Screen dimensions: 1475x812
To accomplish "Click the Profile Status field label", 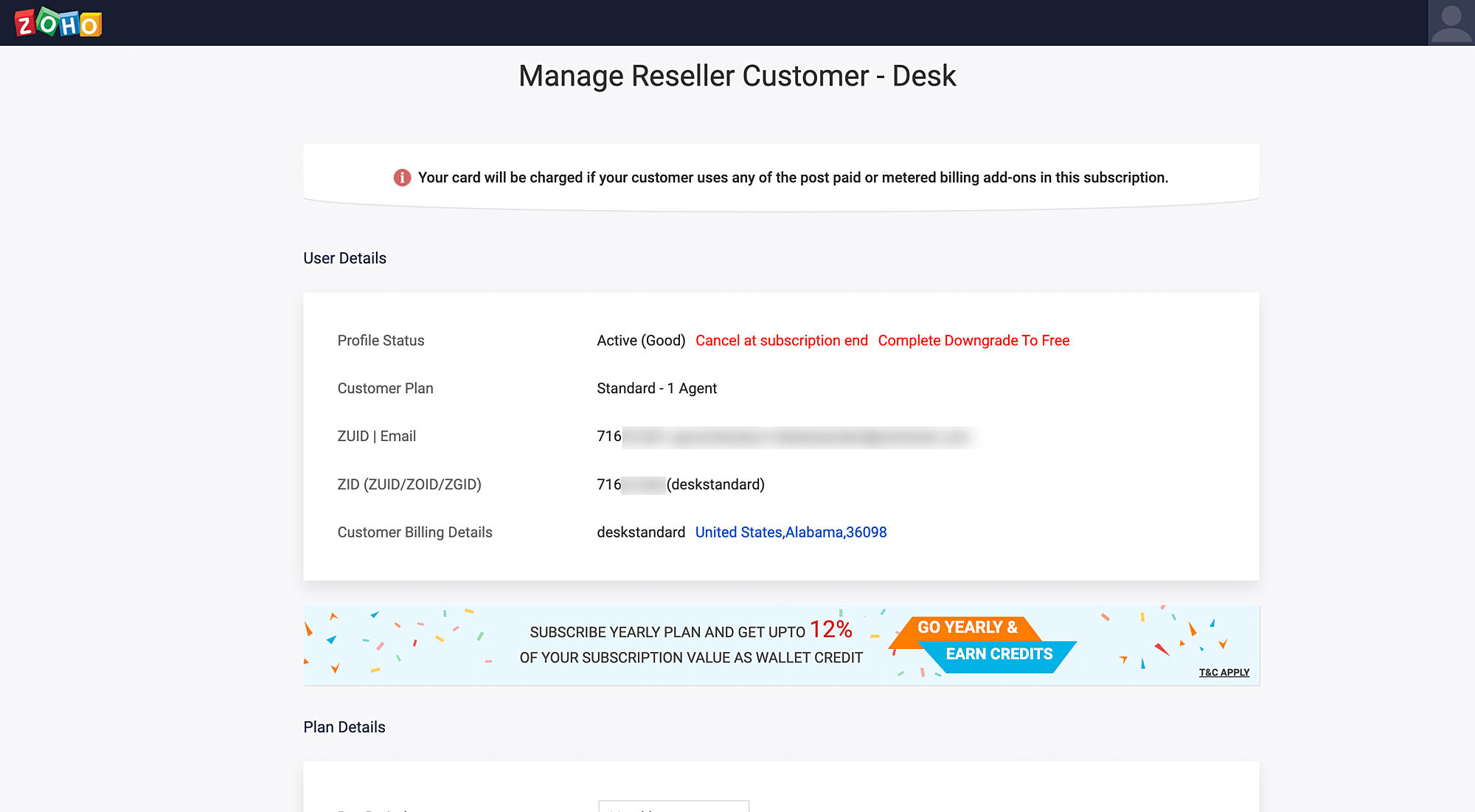I will point(381,341).
